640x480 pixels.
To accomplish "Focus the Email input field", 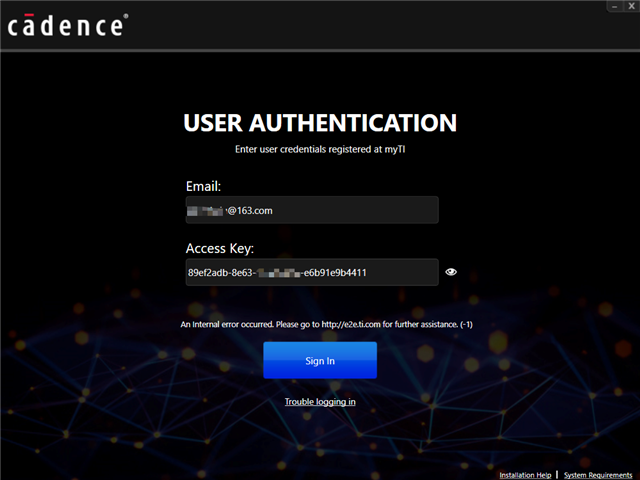I will click(312, 210).
